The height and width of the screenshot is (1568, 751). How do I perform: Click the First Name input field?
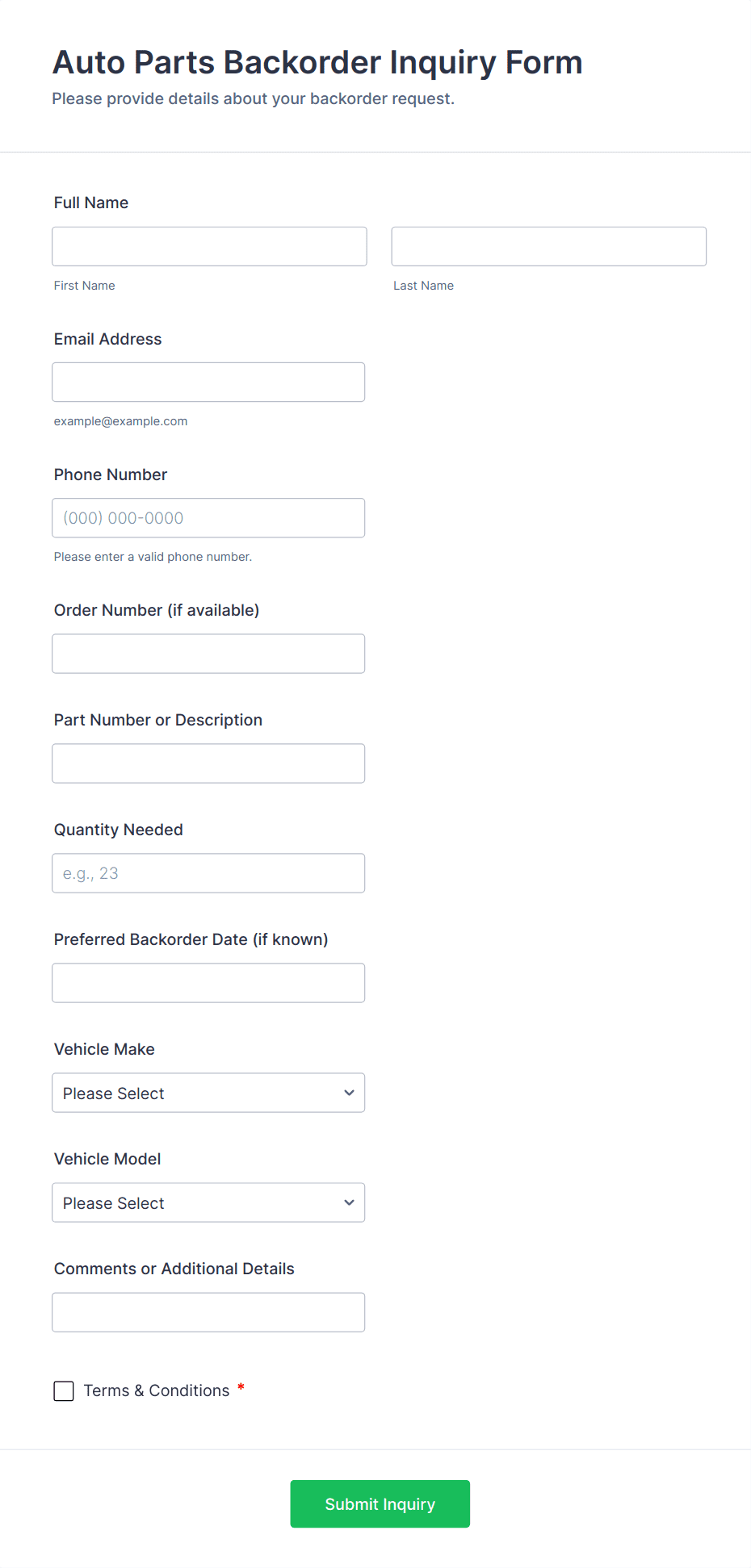(209, 246)
